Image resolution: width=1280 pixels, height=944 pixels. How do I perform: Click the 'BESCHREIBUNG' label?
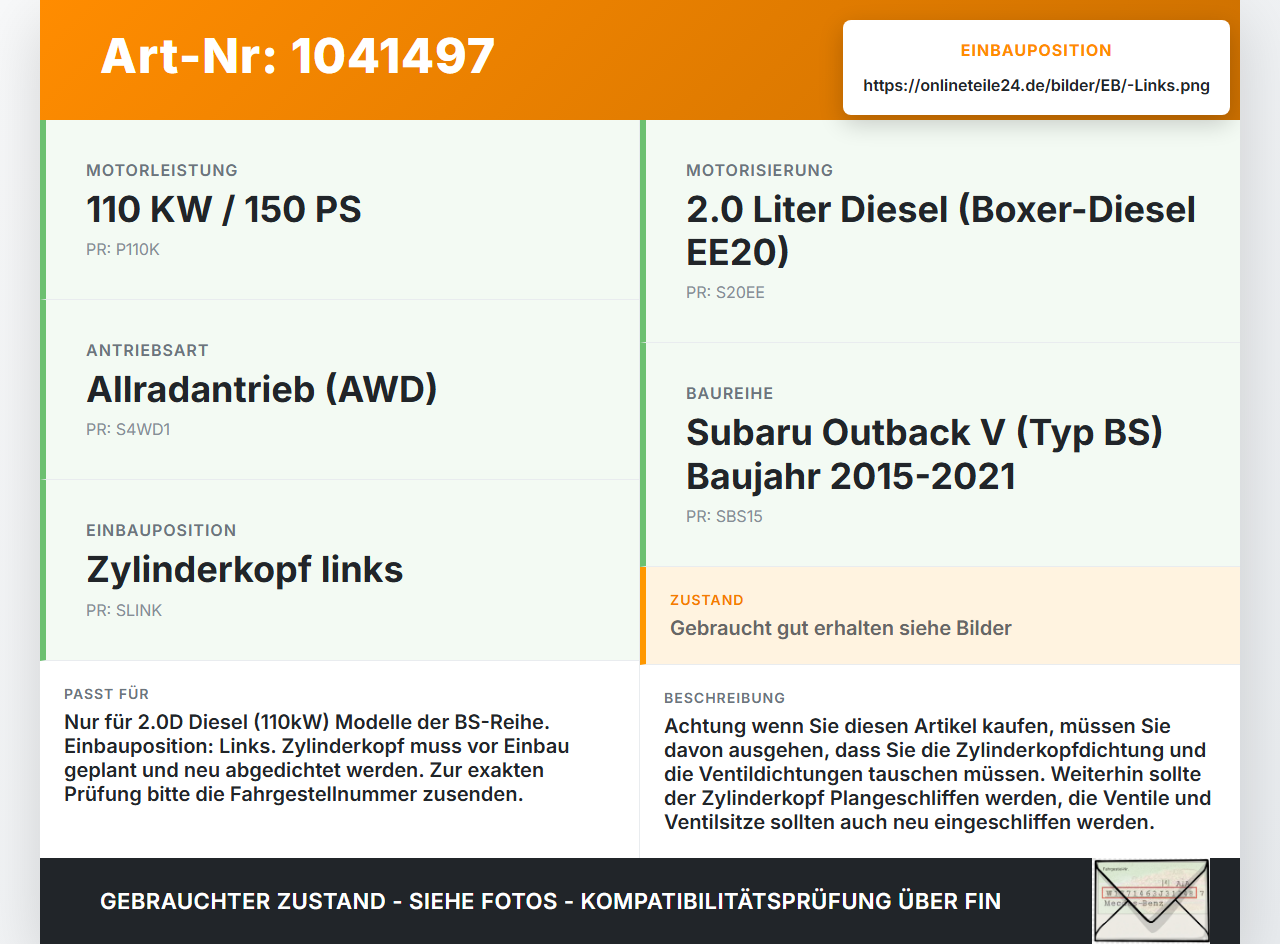pyautogui.click(x=724, y=698)
